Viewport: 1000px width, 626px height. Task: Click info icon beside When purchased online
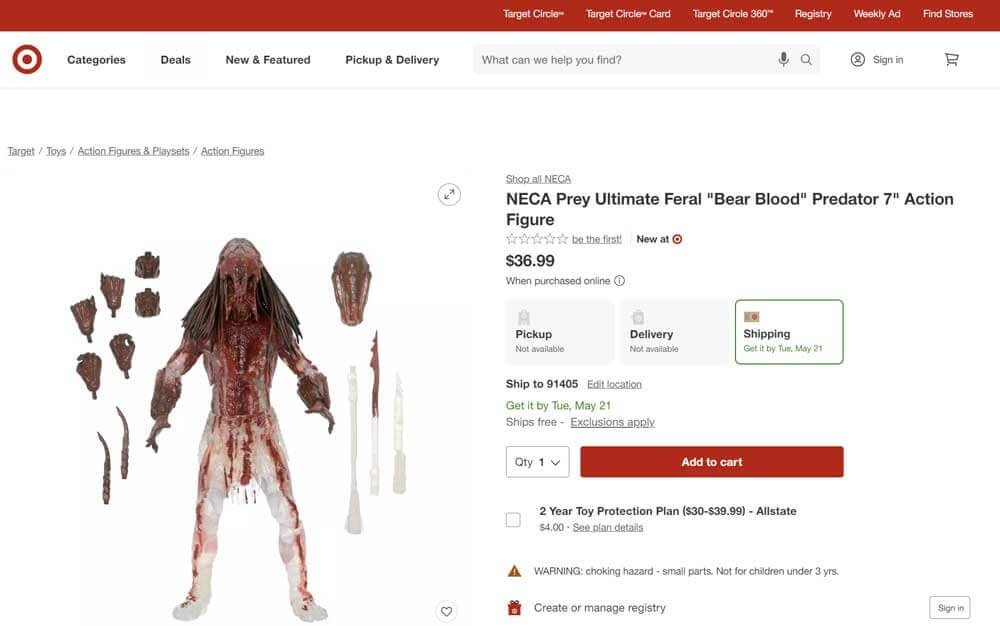point(620,281)
